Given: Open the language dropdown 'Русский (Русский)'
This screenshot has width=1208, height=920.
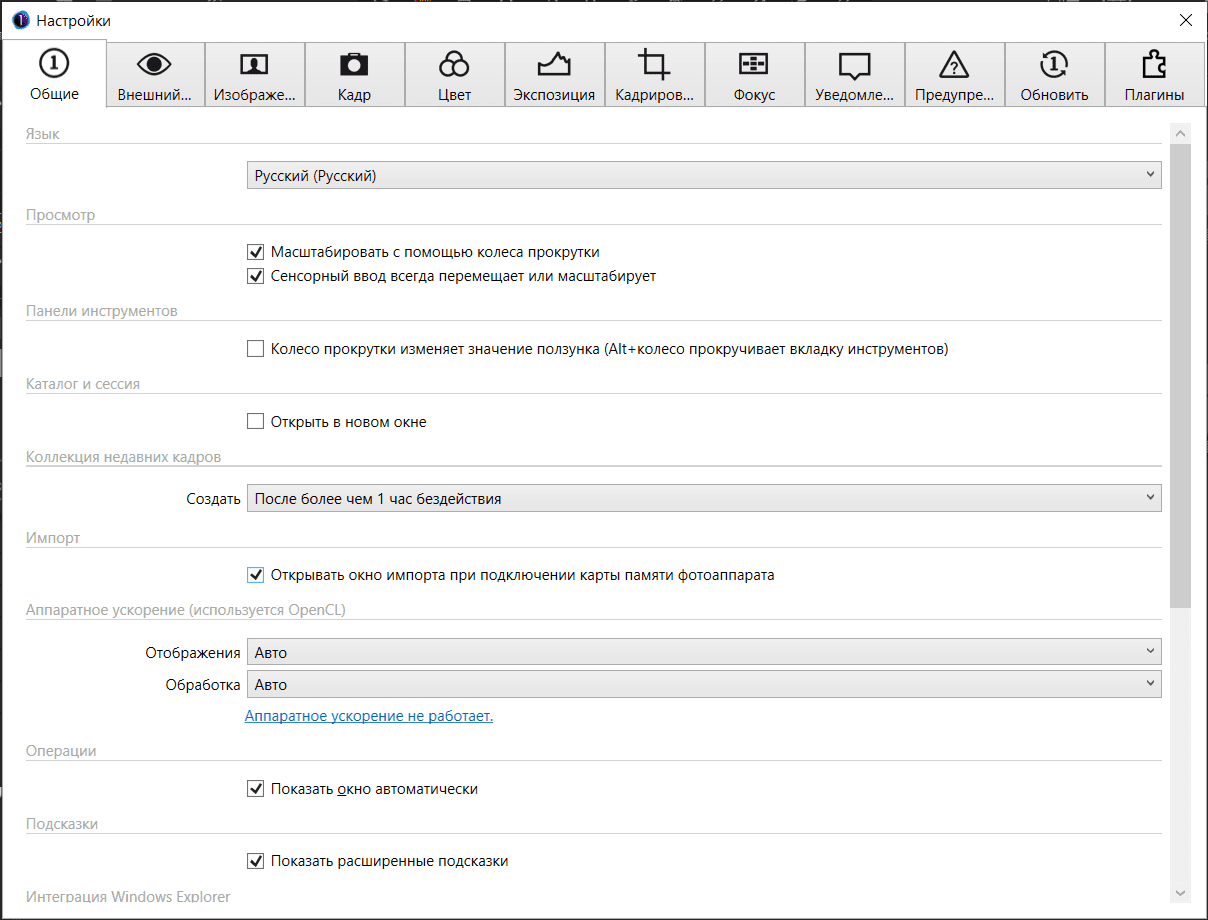Looking at the screenshot, I should pos(704,176).
